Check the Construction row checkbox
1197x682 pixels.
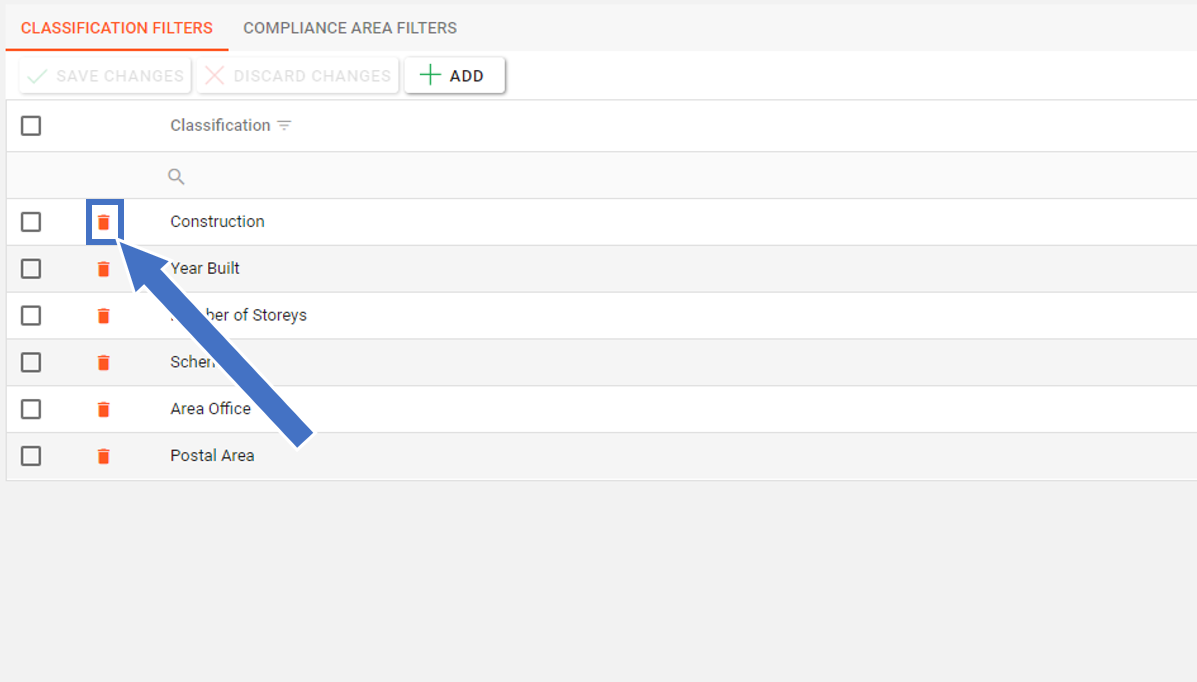pyautogui.click(x=31, y=222)
